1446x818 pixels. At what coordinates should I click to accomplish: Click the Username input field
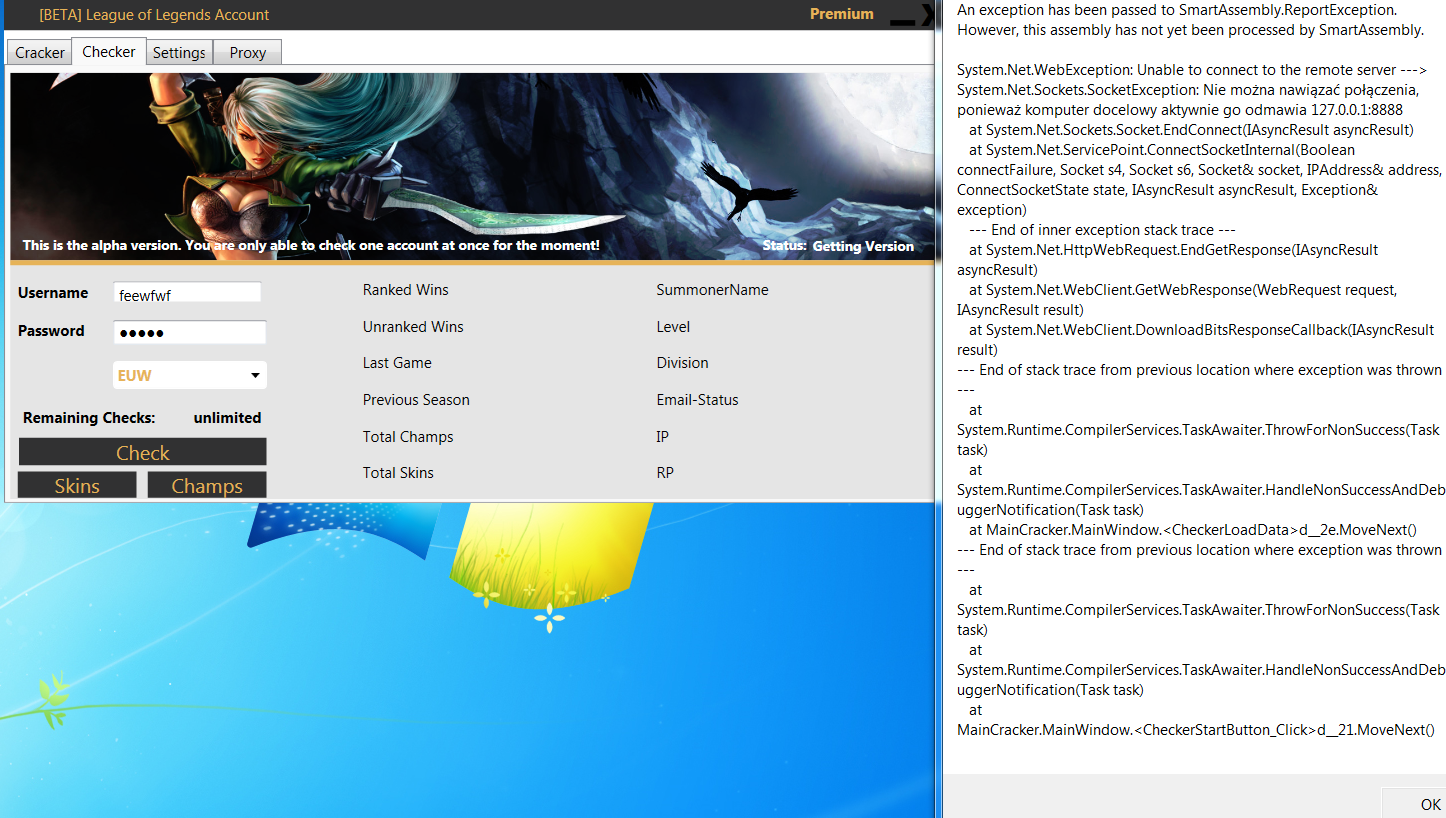pos(187,293)
